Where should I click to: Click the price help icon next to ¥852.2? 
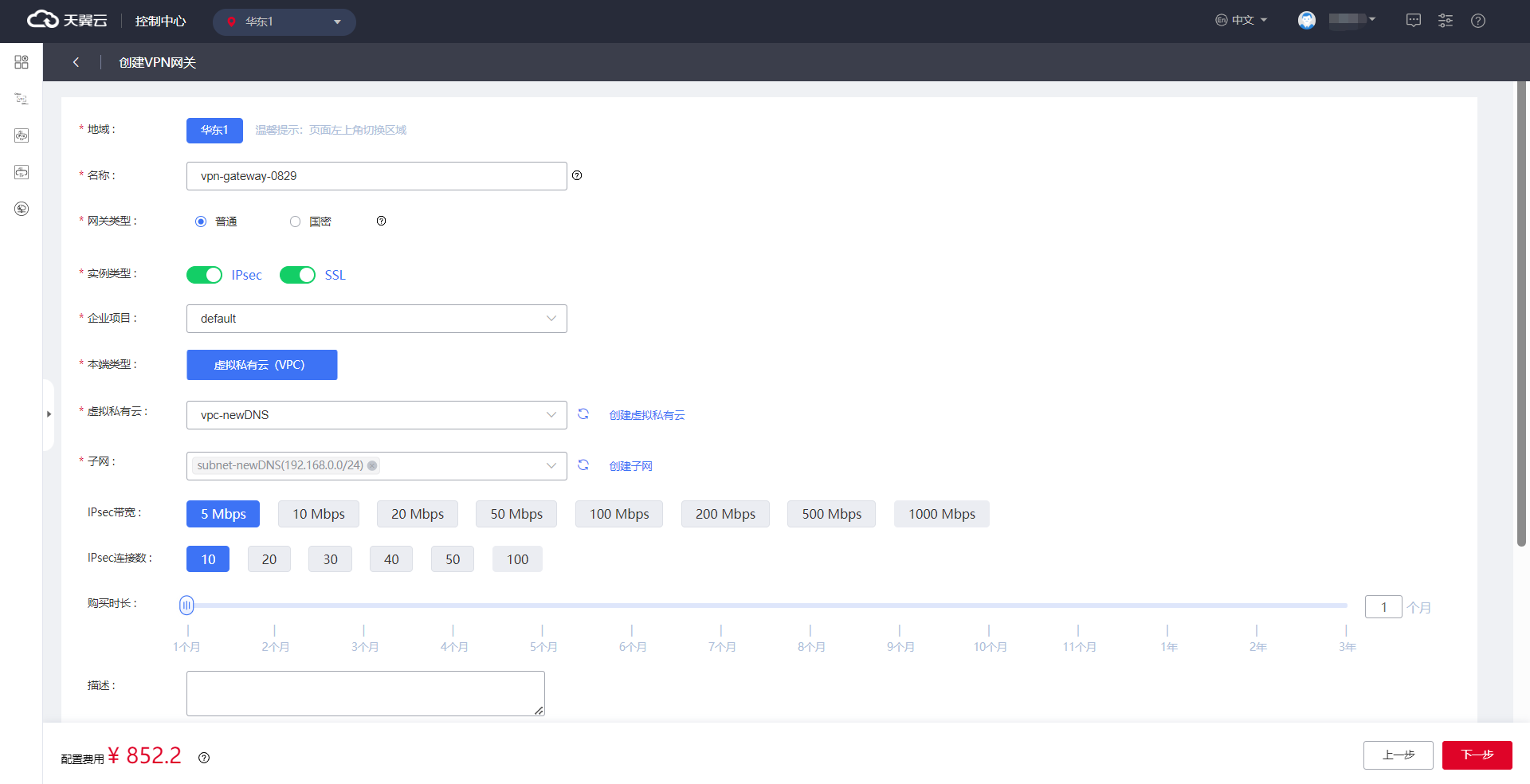tap(204, 758)
